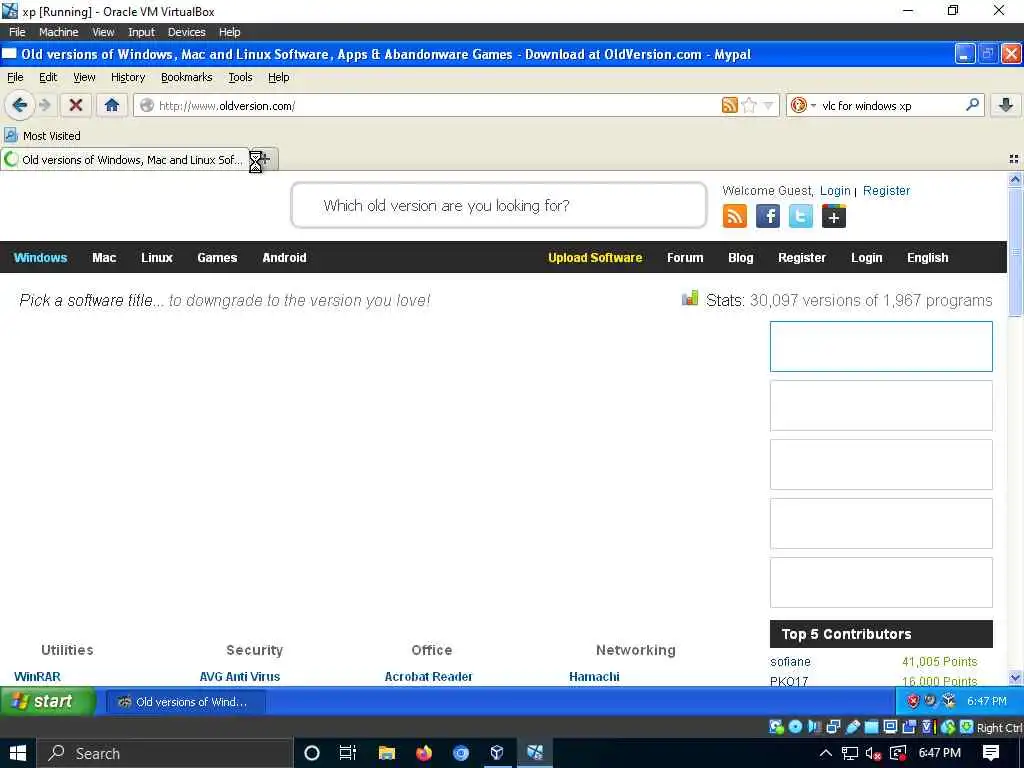Click the VirtualBox shared folders status icon
Viewport: 1024px width, 768px height.
pos(872,727)
